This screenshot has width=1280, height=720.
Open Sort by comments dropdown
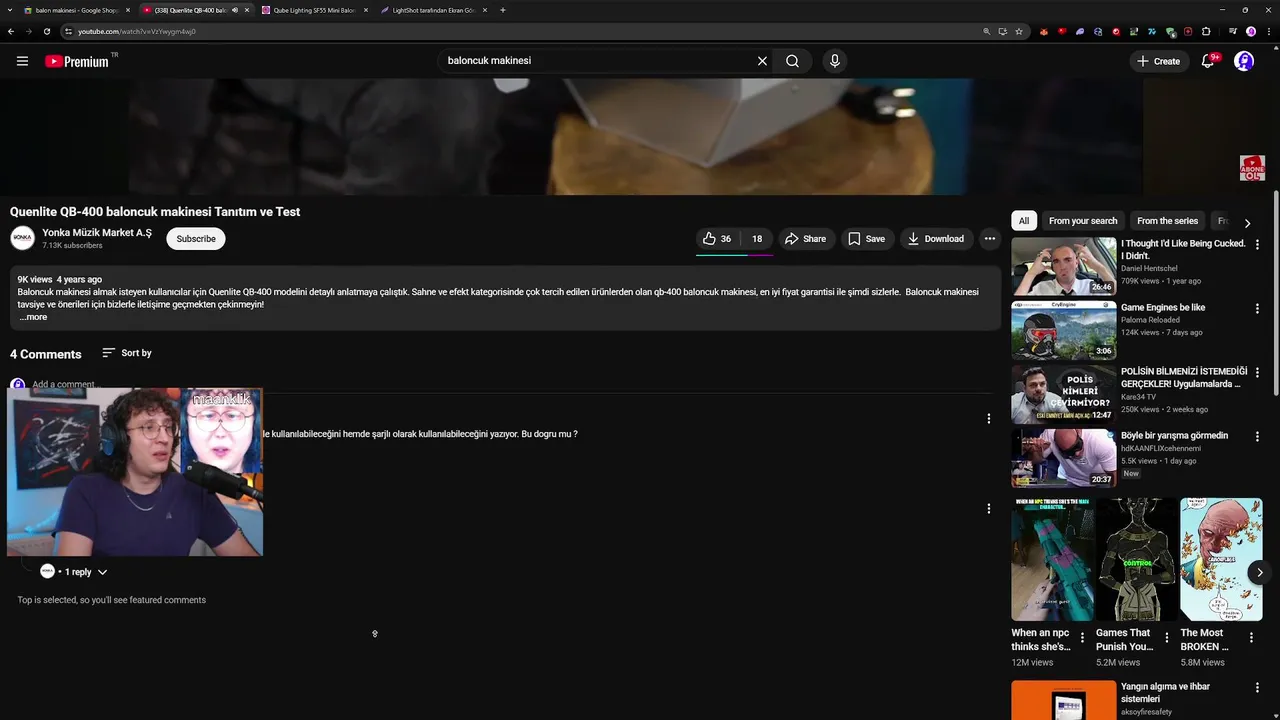tap(127, 353)
